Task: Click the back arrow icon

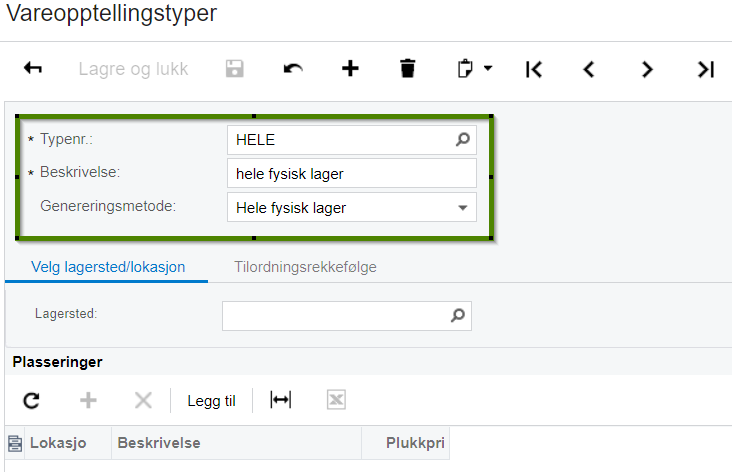Action: [x=33, y=69]
